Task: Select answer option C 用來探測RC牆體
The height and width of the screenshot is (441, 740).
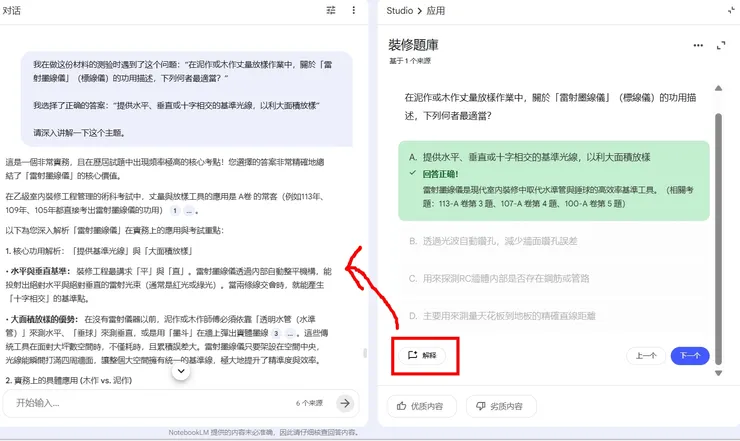Action: [x=554, y=278]
